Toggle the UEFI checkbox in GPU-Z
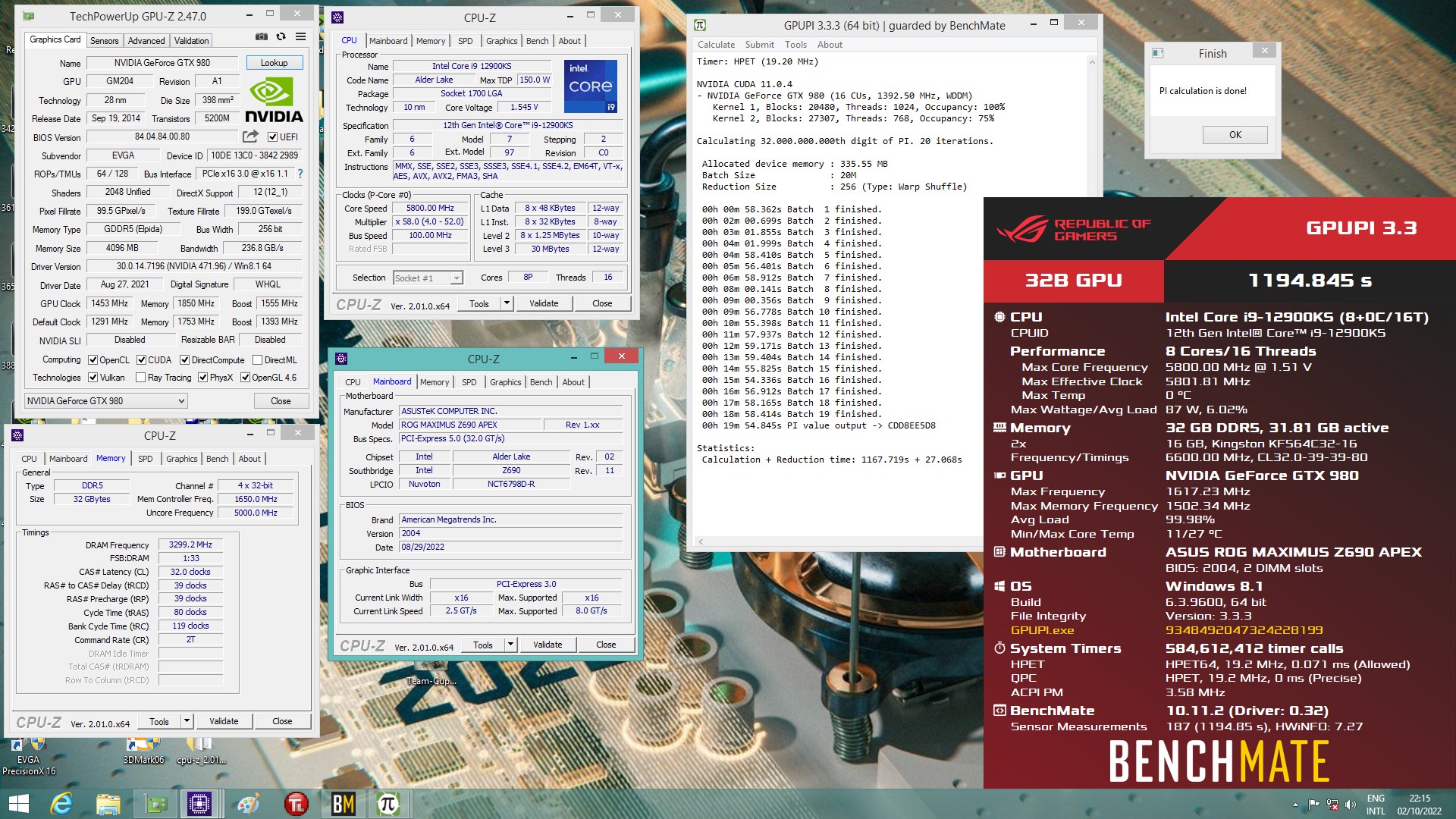Image resolution: width=1456 pixels, height=819 pixels. [273, 137]
